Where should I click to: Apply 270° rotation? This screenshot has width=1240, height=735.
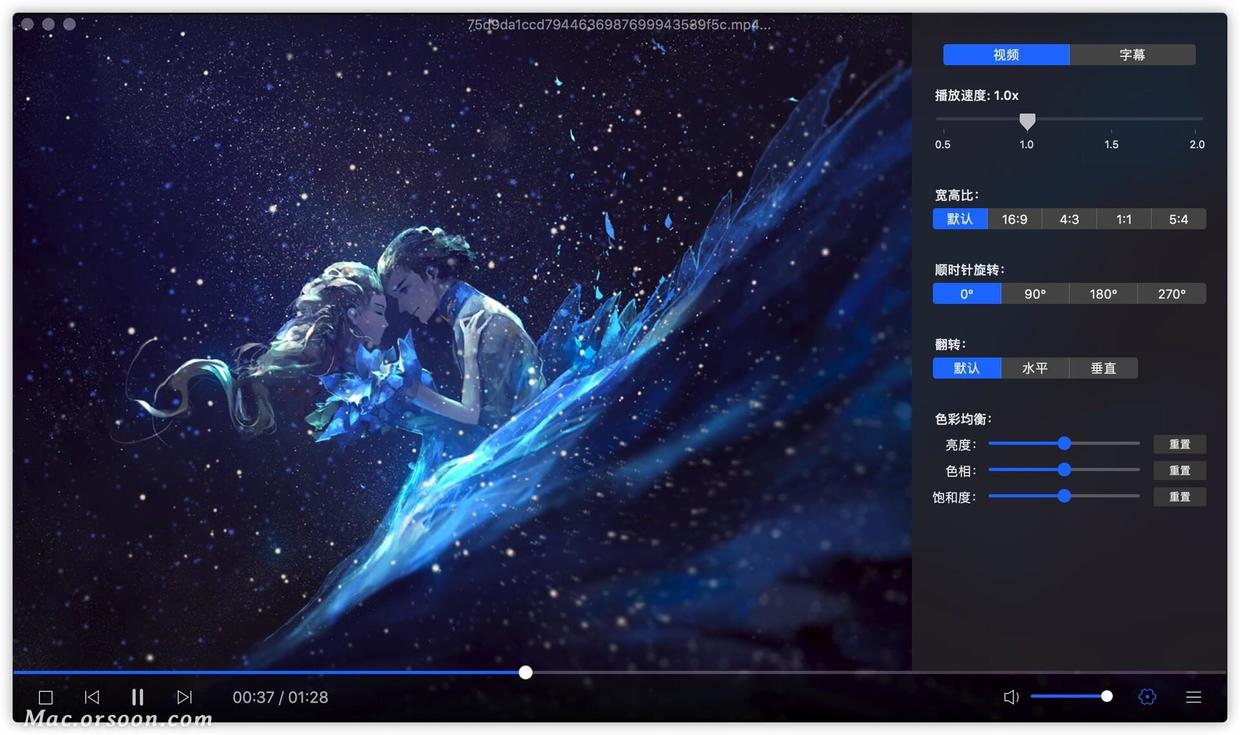[1171, 293]
